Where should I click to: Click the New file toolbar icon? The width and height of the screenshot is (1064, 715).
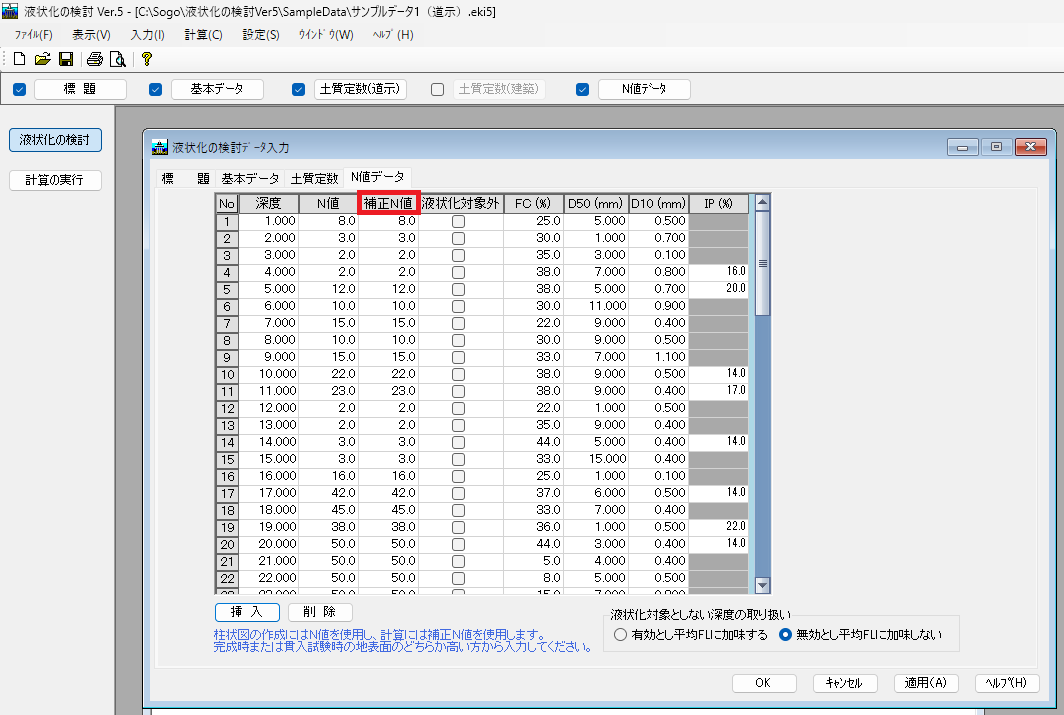[x=19, y=59]
